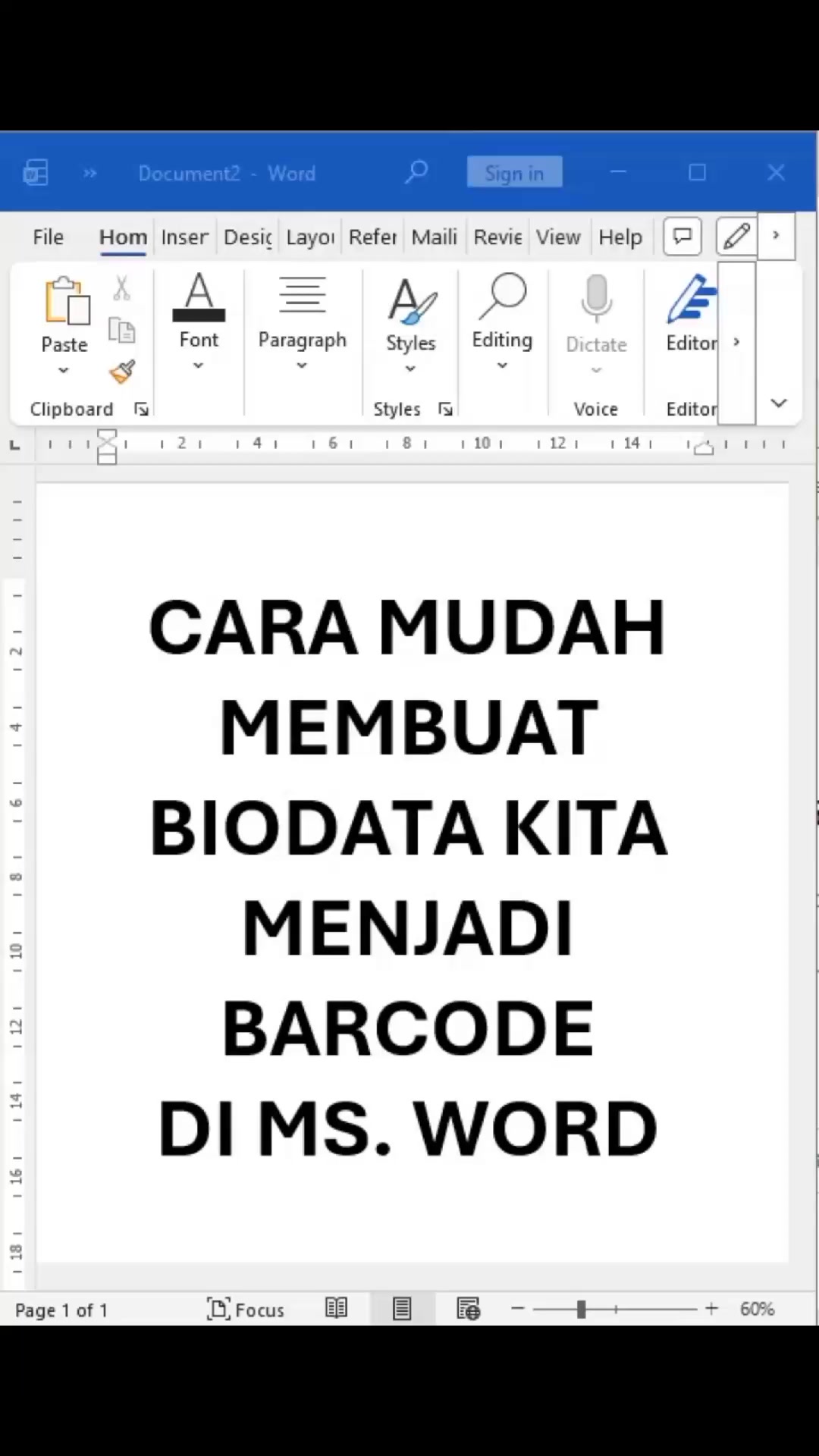The image size is (819, 1456).
Task: Click the Word application icon in title bar
Action: [x=36, y=173]
